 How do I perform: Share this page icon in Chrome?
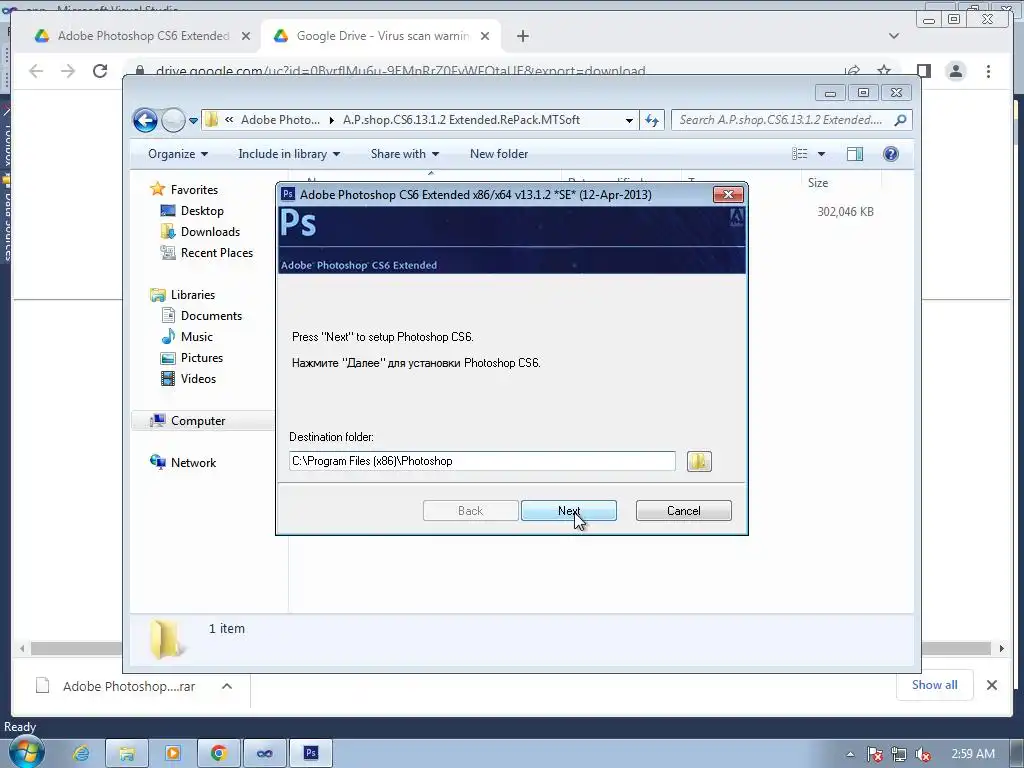(x=852, y=71)
